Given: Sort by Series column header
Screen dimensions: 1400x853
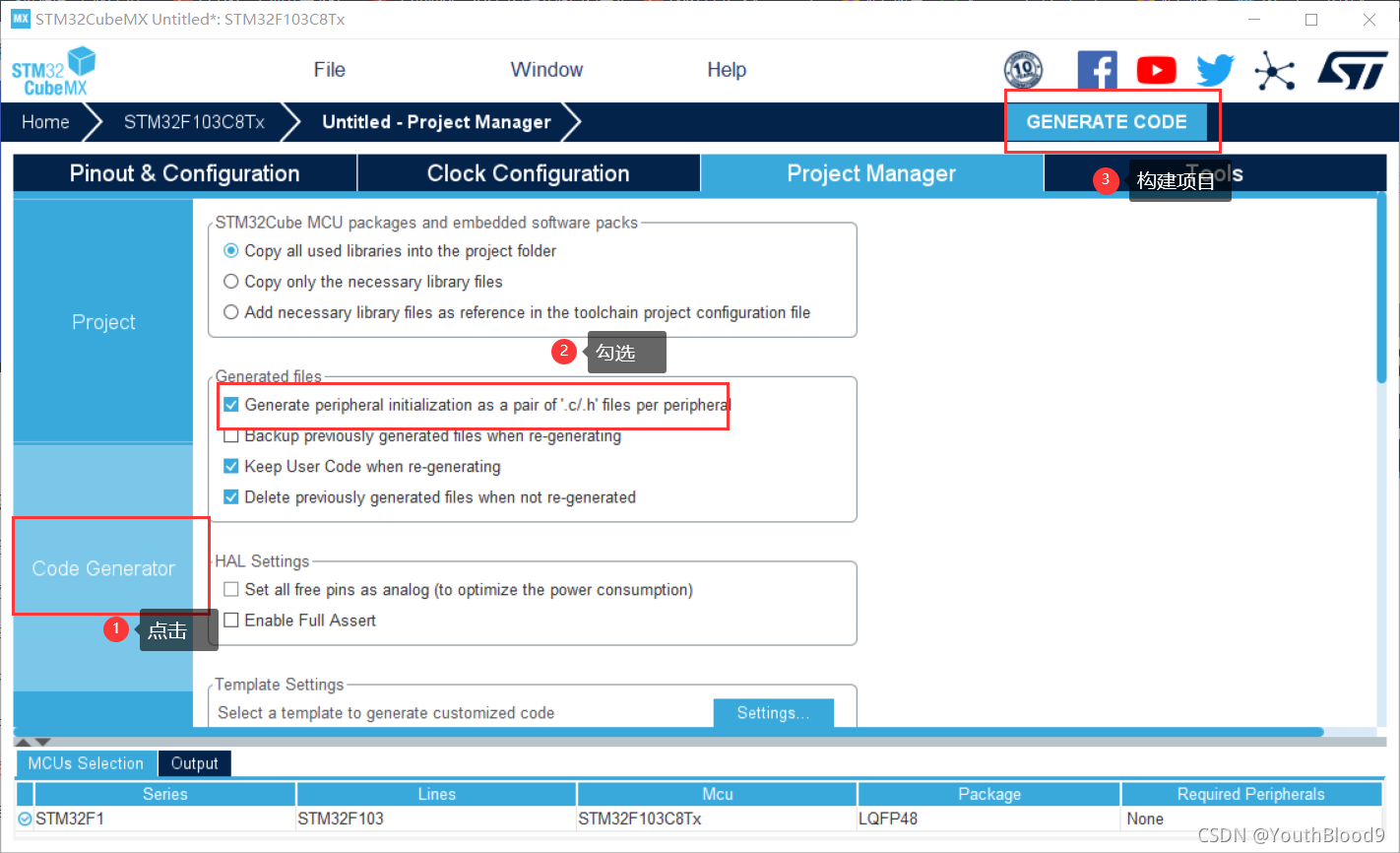Looking at the screenshot, I should [x=164, y=794].
